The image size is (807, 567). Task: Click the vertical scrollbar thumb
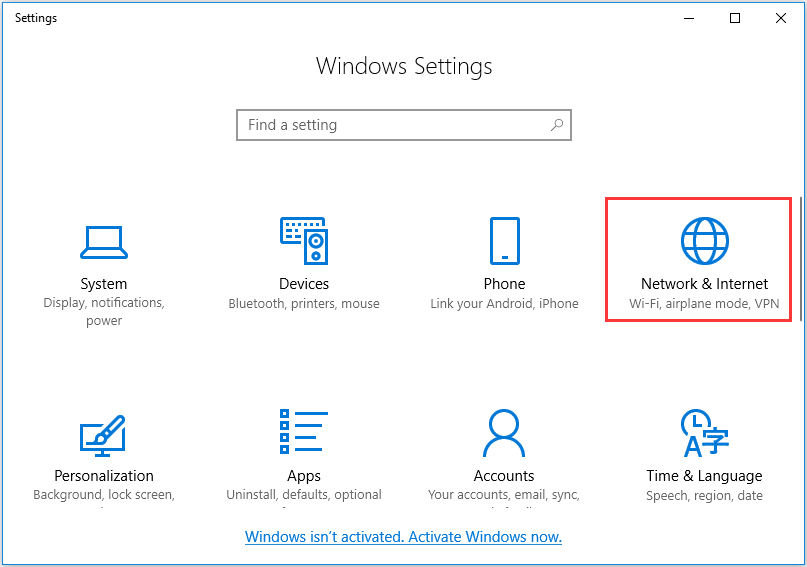801,259
